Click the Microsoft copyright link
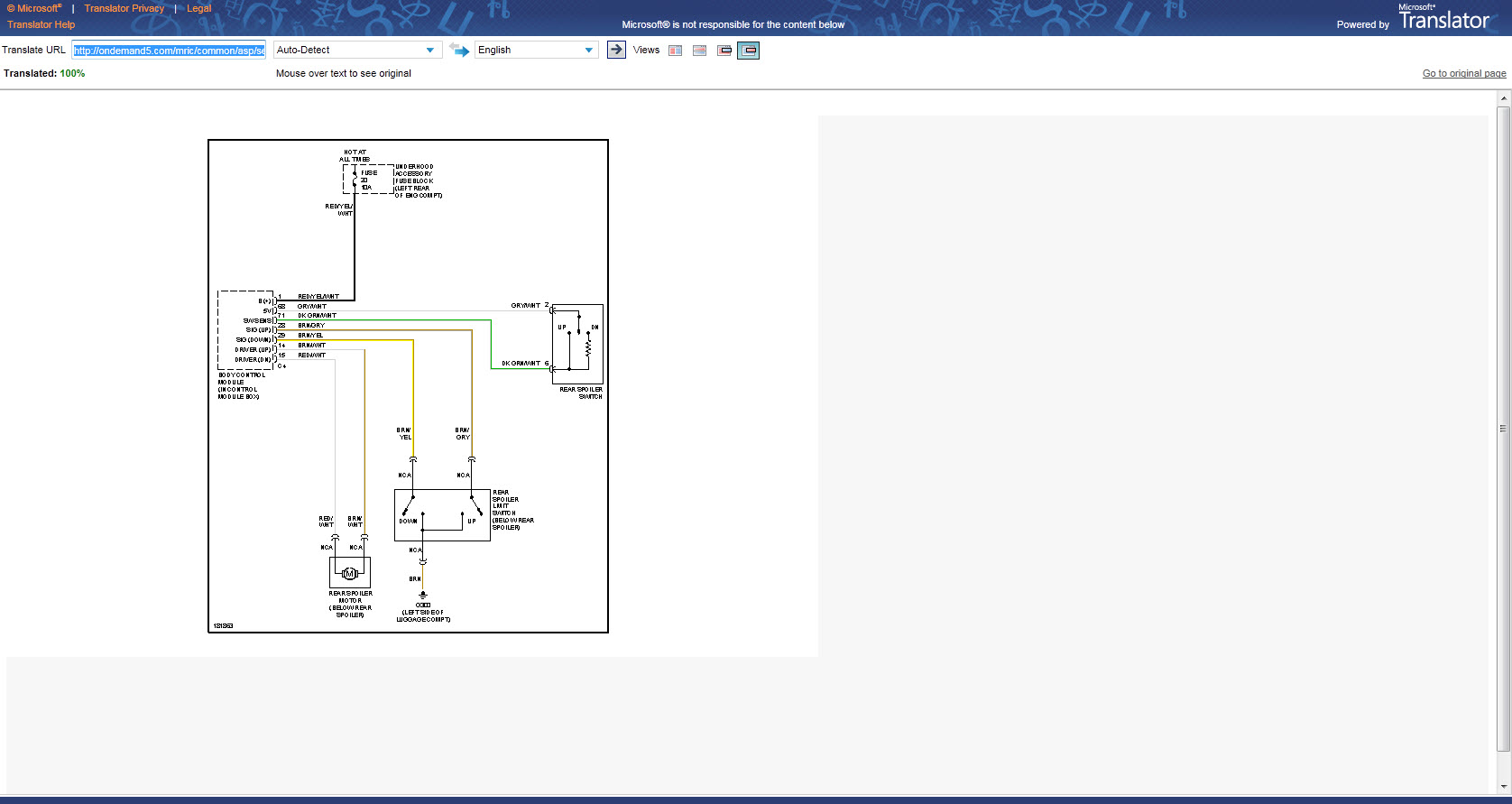Viewport: 1512px width, 804px height. (35, 8)
